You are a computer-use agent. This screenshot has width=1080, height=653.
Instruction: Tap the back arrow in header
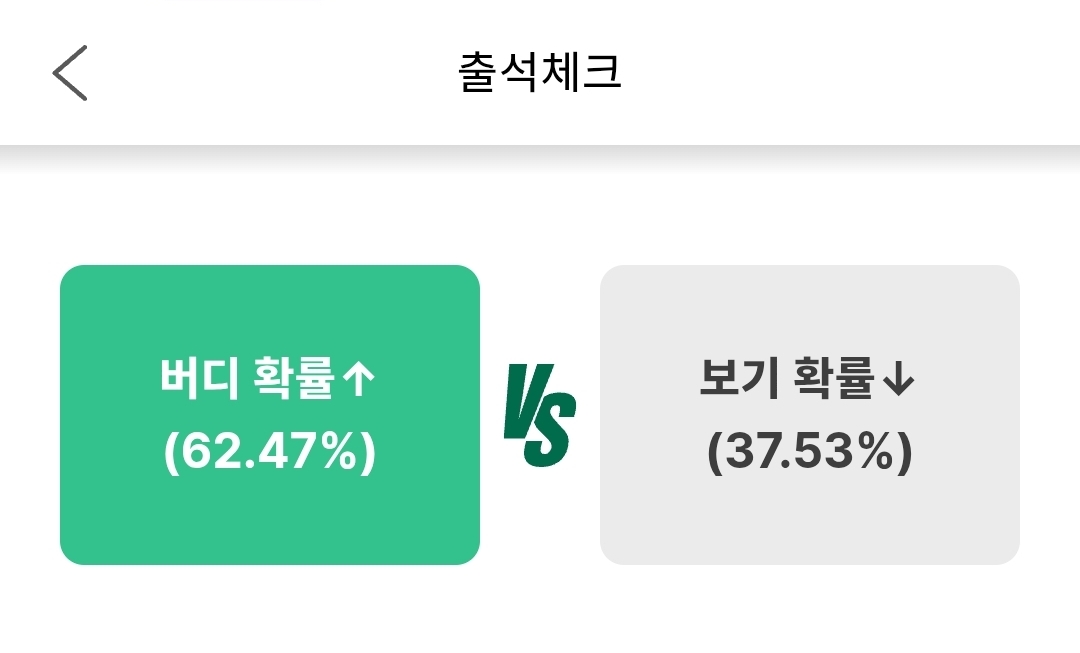tap(70, 73)
